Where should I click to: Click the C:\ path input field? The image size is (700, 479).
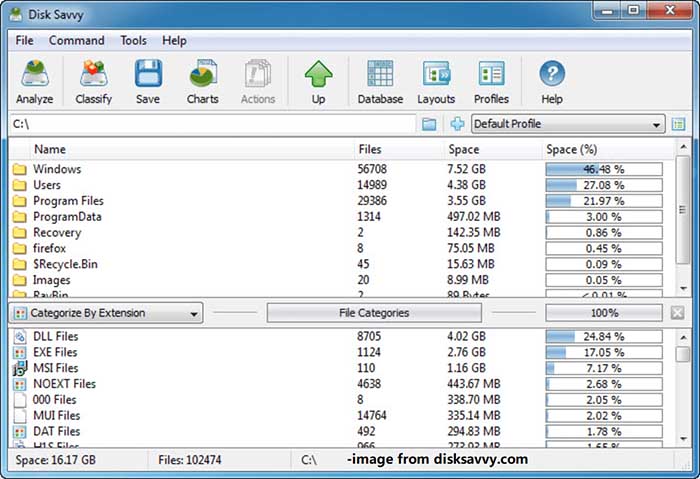coord(212,124)
